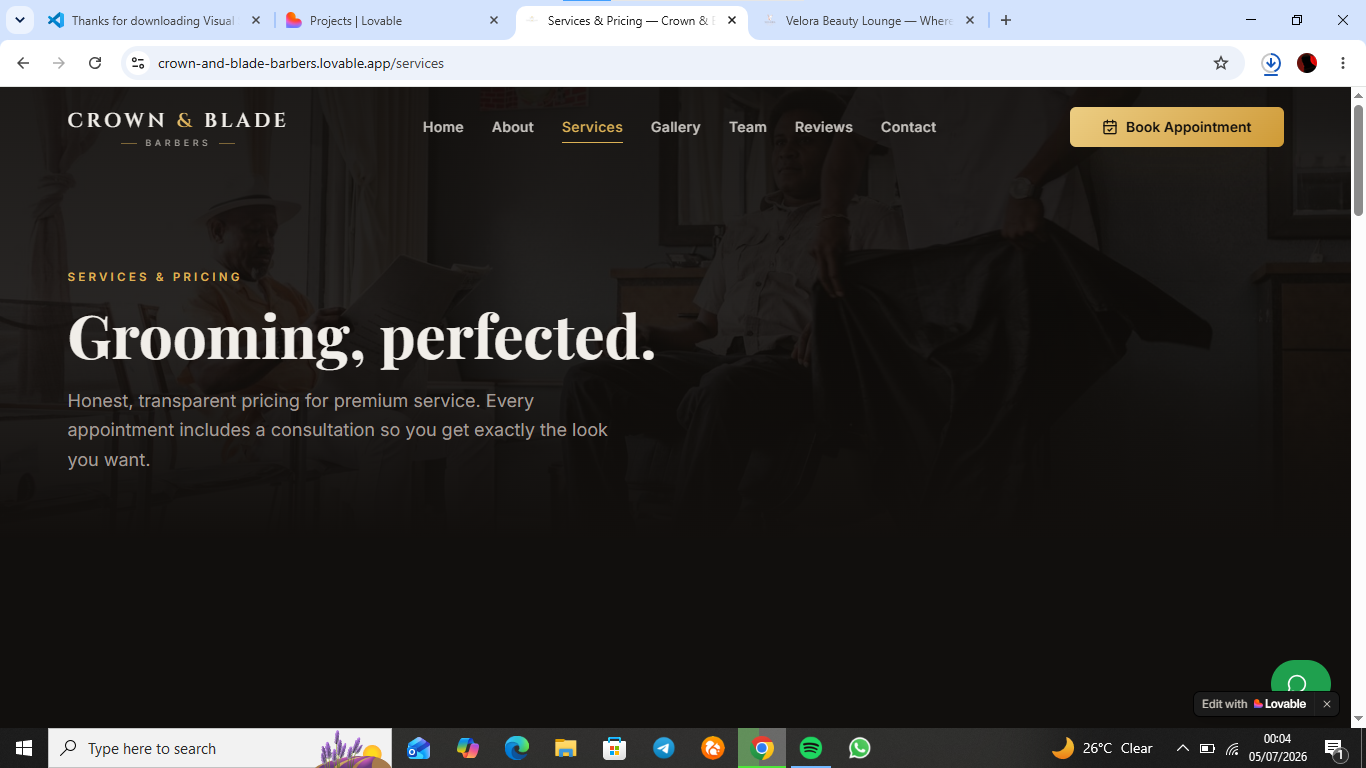Click the SERVICES & PRICING label

[155, 277]
